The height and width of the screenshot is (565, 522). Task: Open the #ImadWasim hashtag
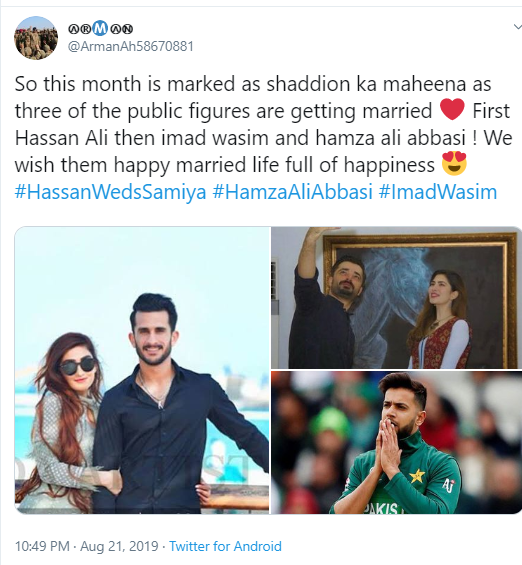tap(438, 192)
